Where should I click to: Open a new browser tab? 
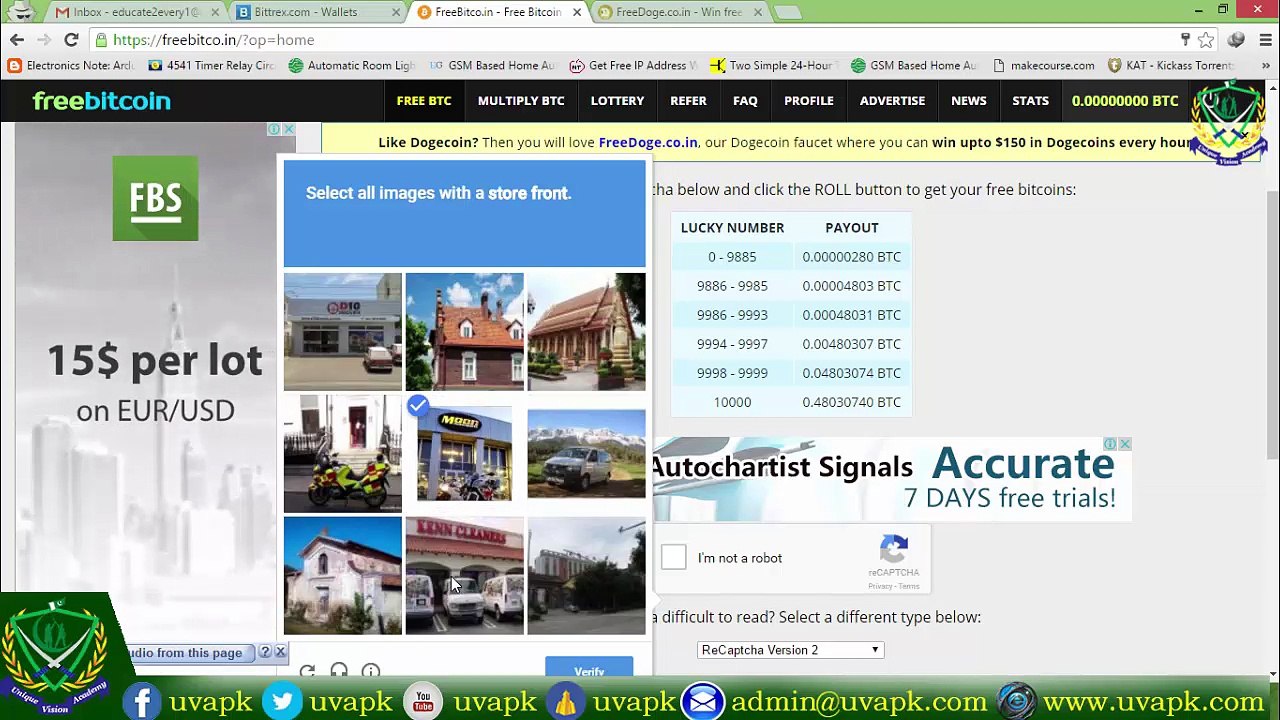(787, 12)
